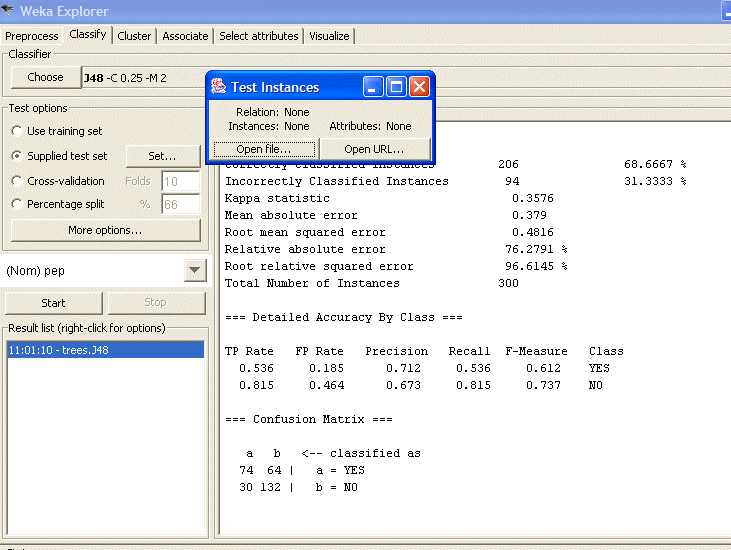Click the Choose classifier button
The width and height of the screenshot is (731, 550).
coord(45,77)
